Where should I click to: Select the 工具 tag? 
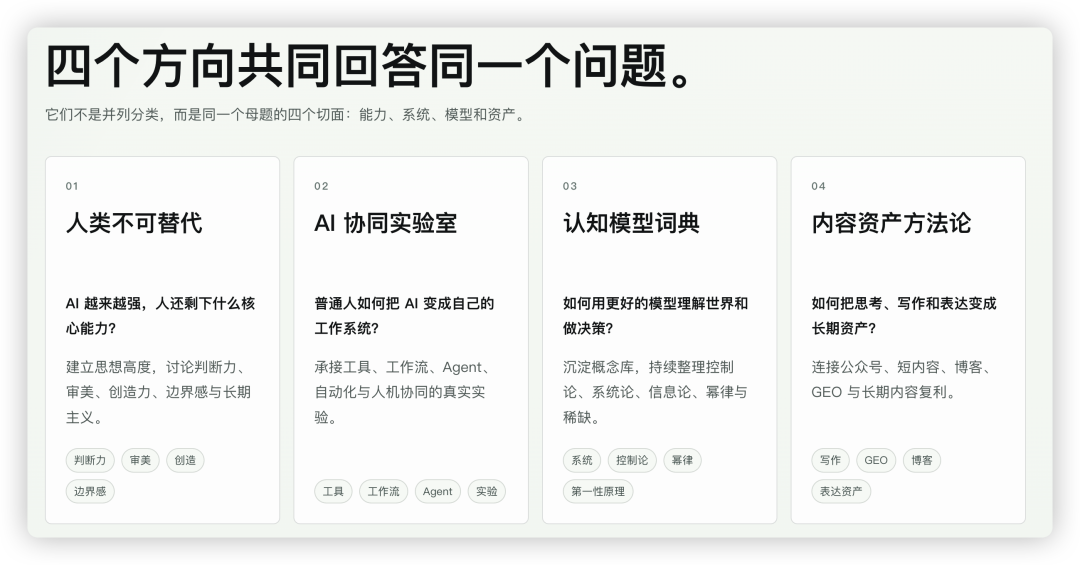point(333,491)
